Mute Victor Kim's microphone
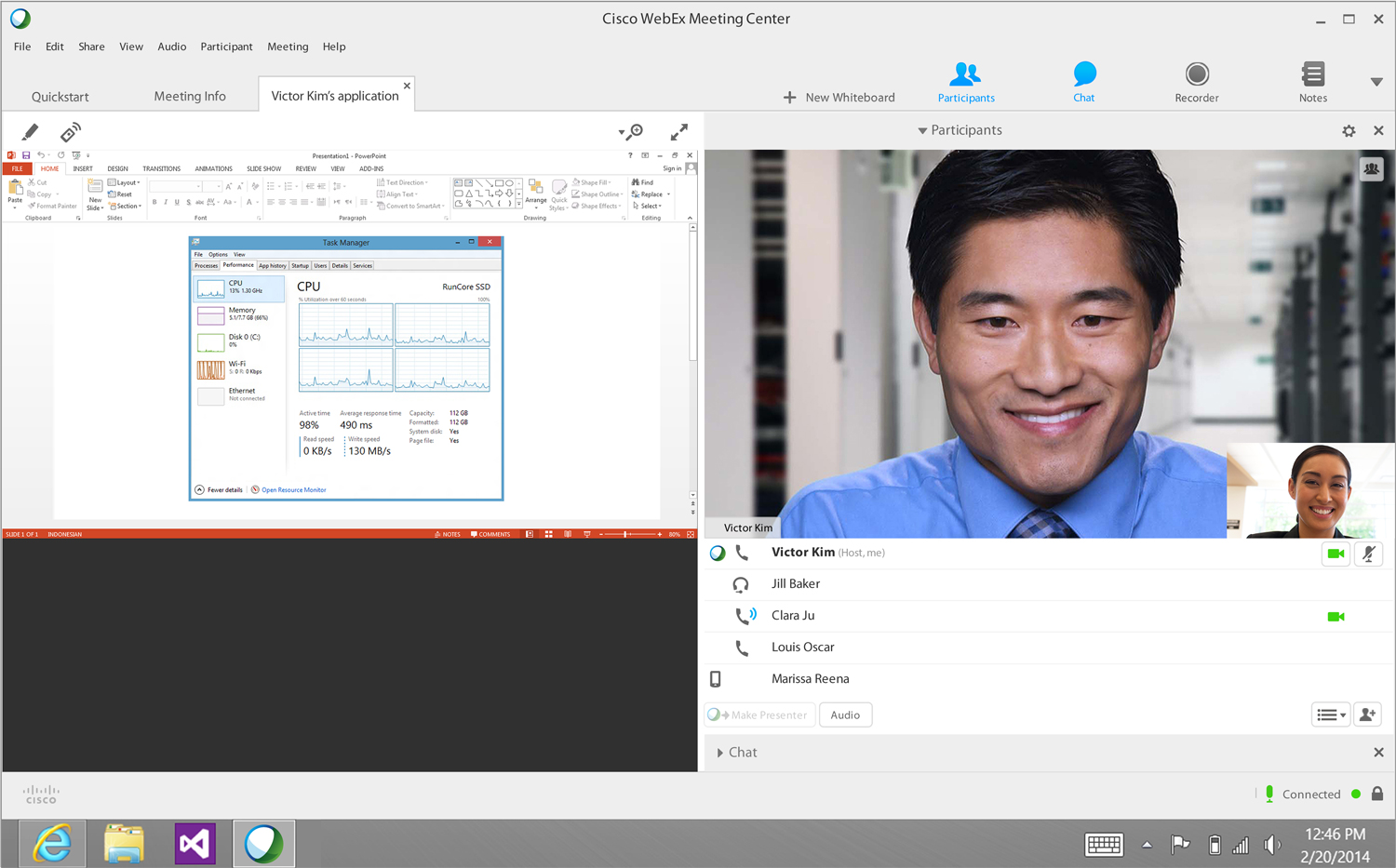 [1368, 554]
